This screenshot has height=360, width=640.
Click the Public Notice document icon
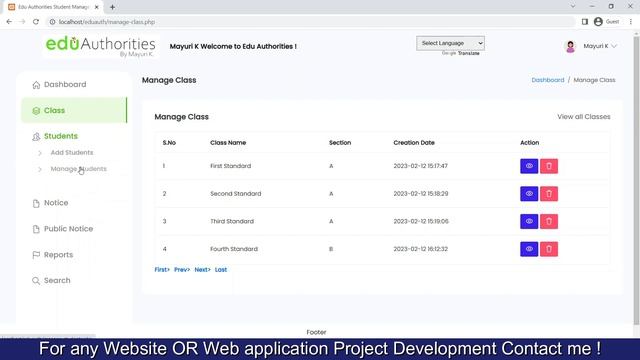tap(36, 229)
